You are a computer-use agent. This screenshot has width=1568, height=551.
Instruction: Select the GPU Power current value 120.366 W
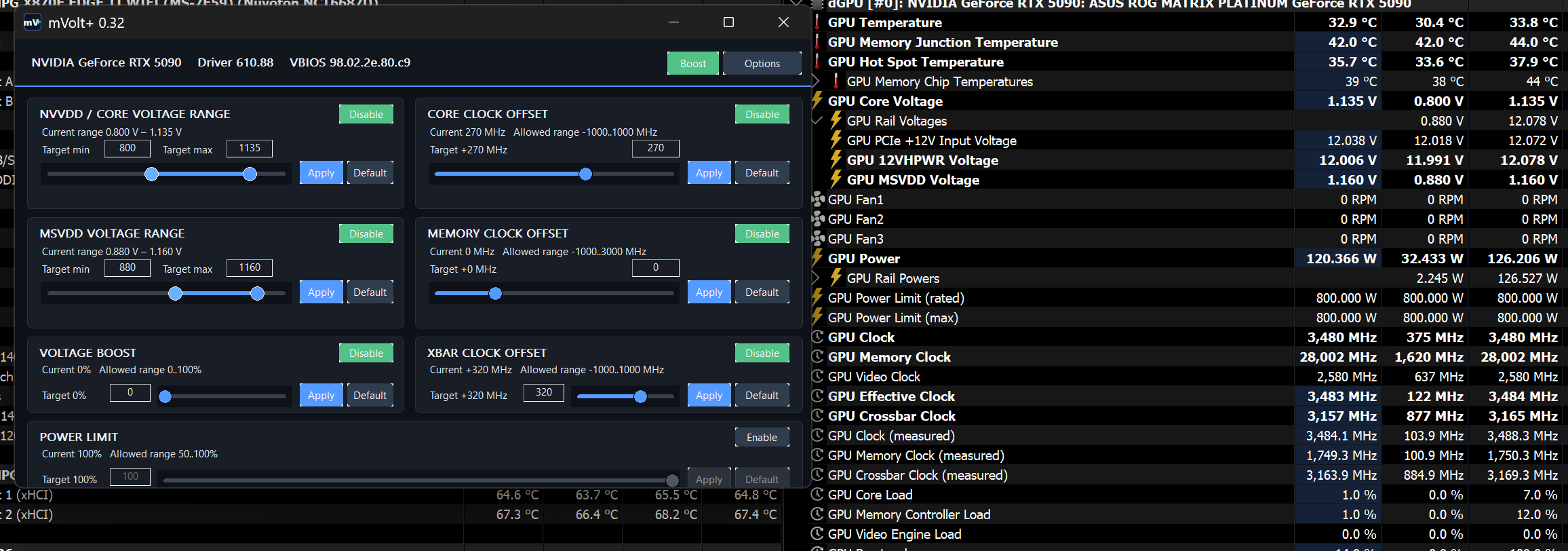click(1341, 259)
